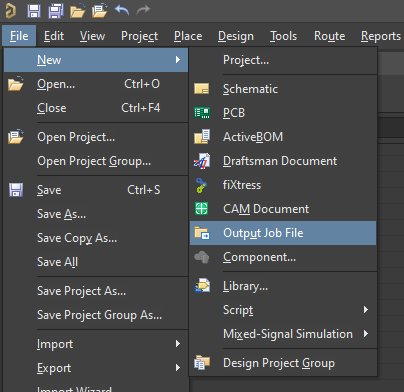Click the Save All icon in the quick toolbar
Screen dimensions: 404x392
[56, 11]
